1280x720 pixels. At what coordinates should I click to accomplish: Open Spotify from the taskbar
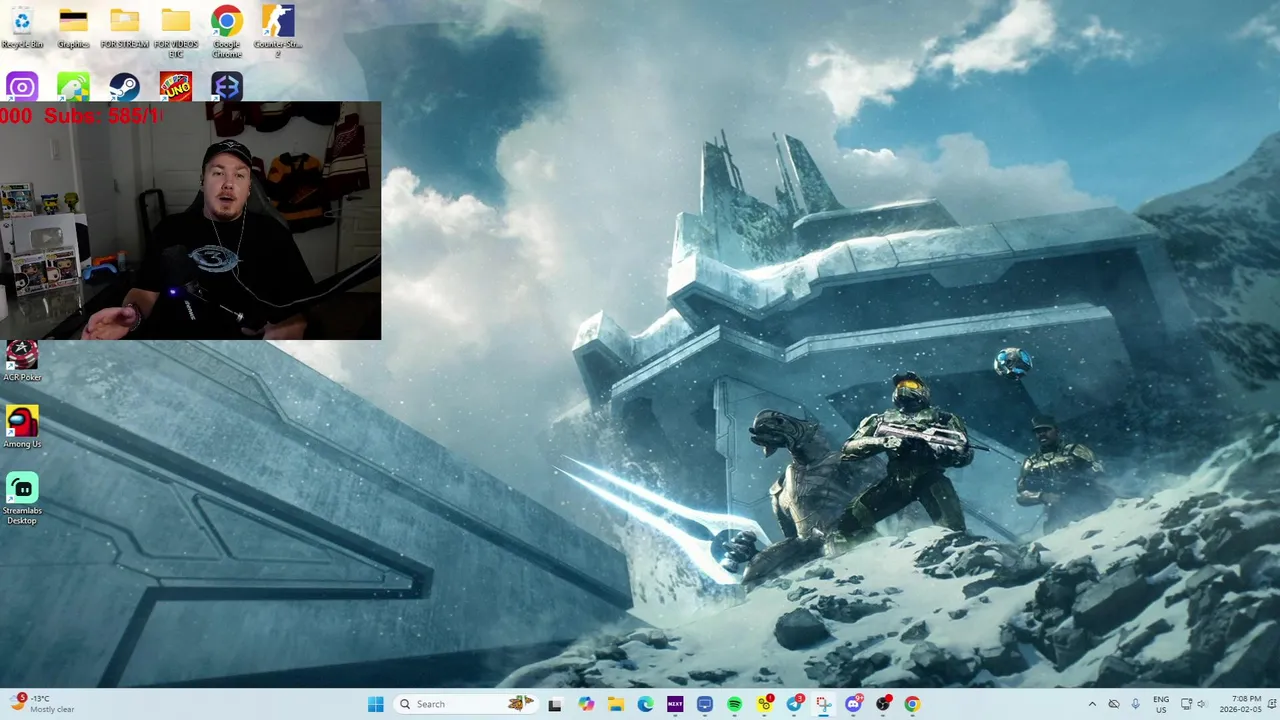735,704
